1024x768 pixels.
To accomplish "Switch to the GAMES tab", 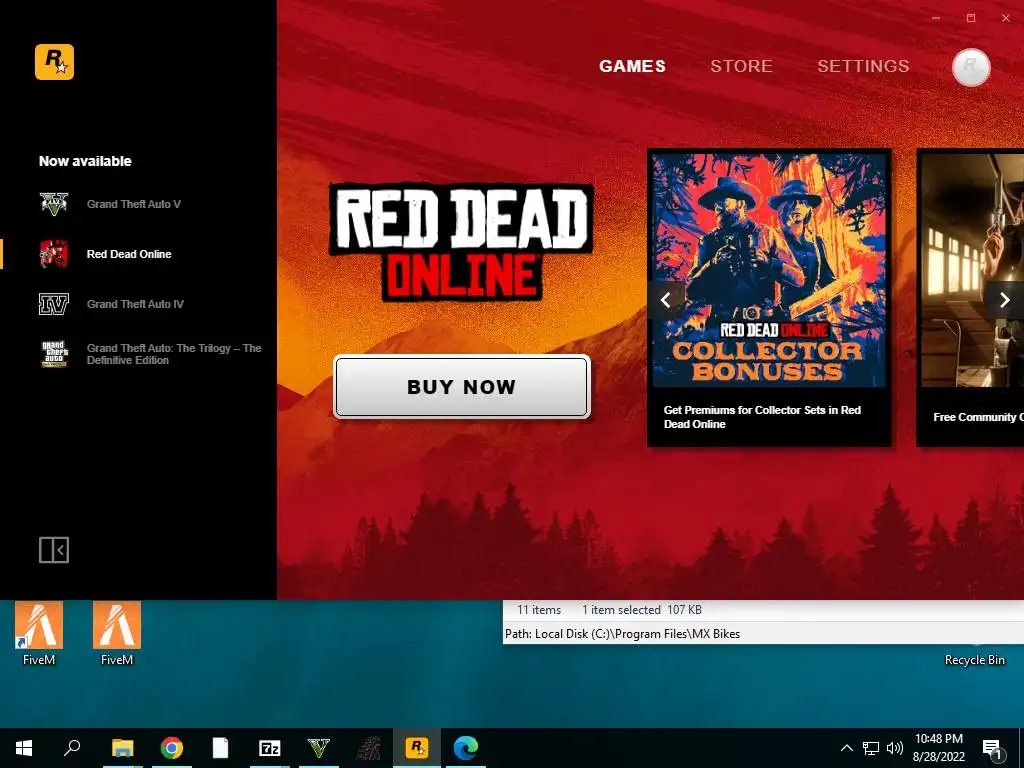I will coord(632,66).
